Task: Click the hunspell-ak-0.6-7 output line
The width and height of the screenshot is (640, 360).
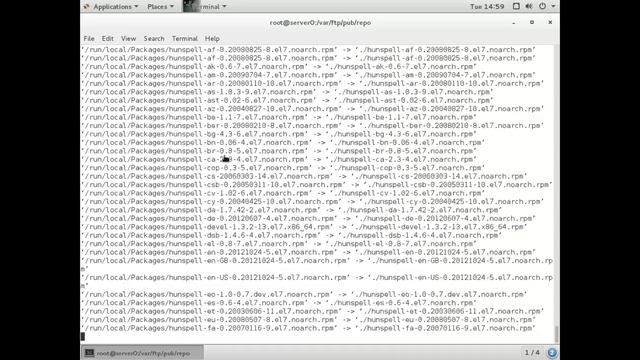Action: pos(279,67)
